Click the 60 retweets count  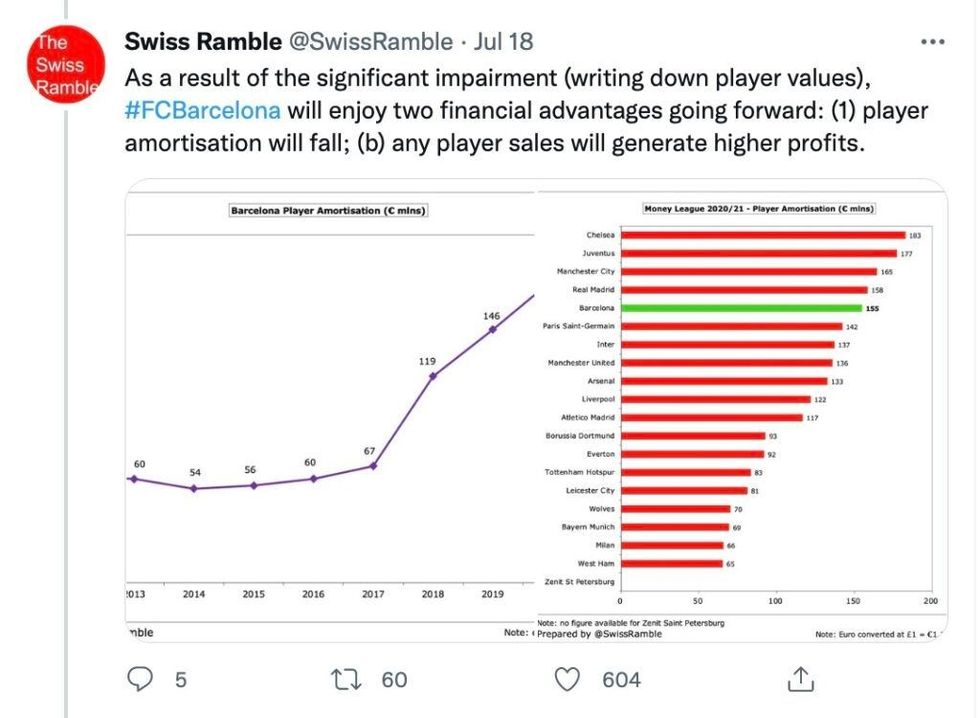(x=395, y=680)
